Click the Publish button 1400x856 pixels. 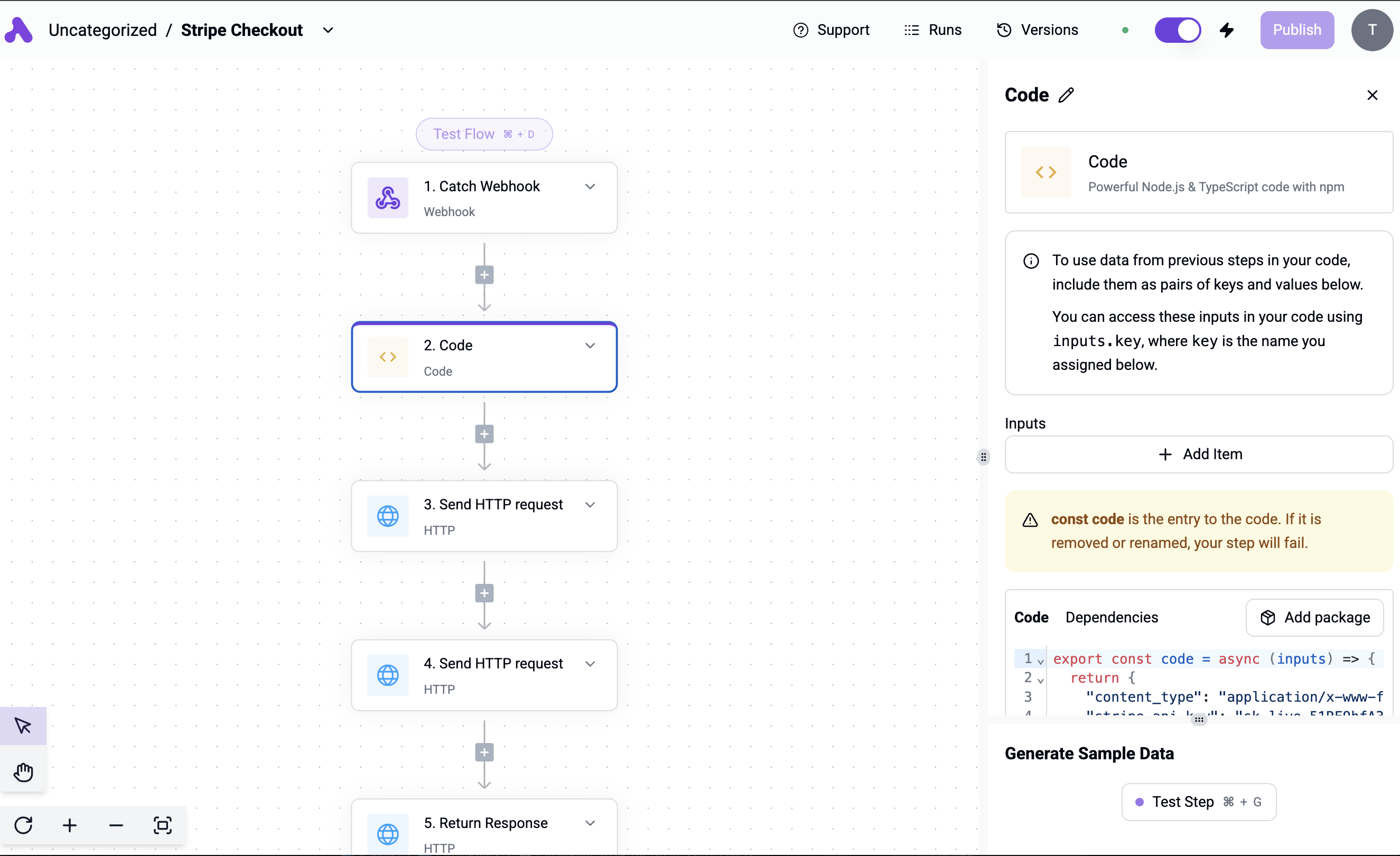tap(1296, 30)
